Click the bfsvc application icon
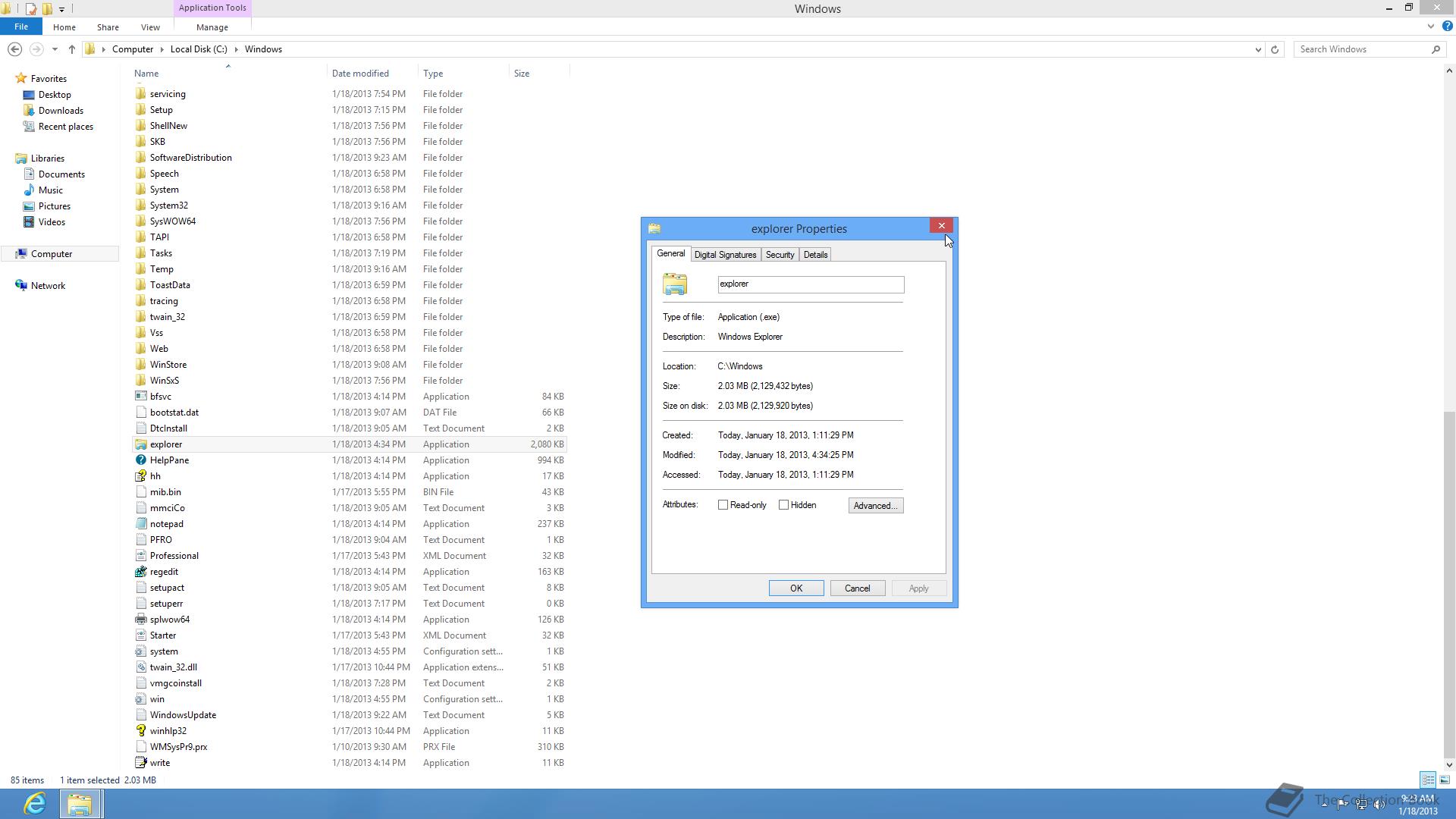 pyautogui.click(x=140, y=397)
